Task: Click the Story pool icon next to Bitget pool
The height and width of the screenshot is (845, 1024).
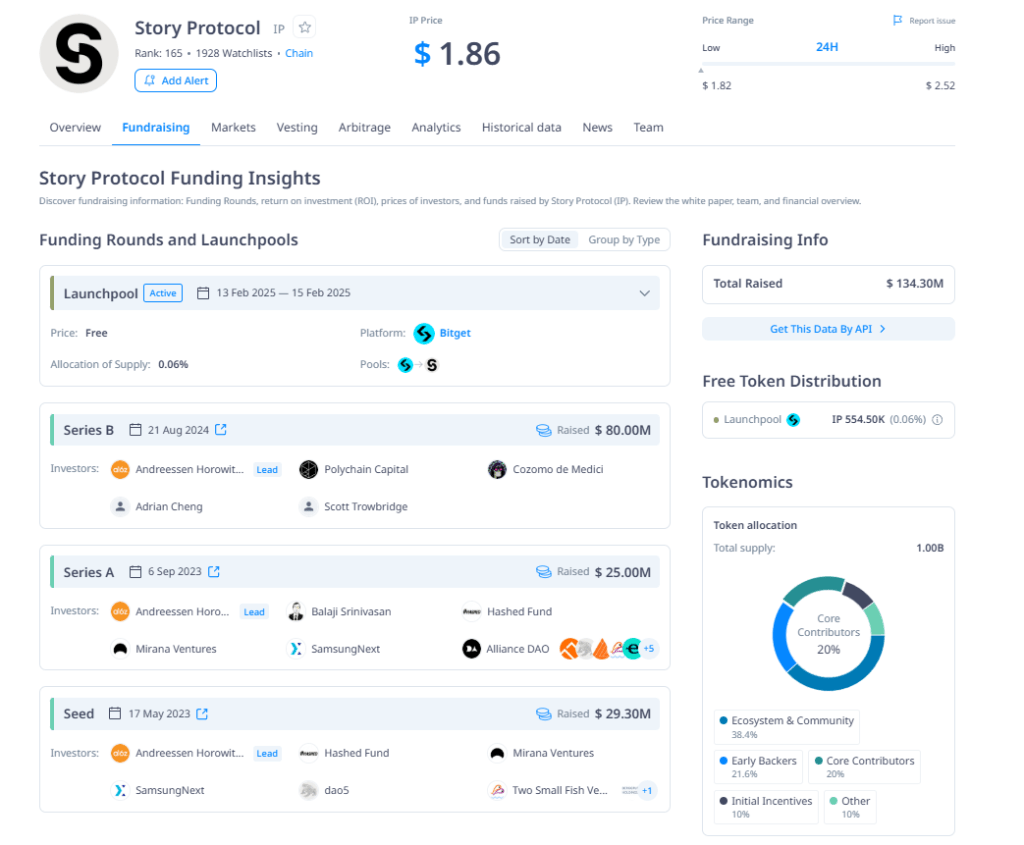Action: pyautogui.click(x=431, y=365)
